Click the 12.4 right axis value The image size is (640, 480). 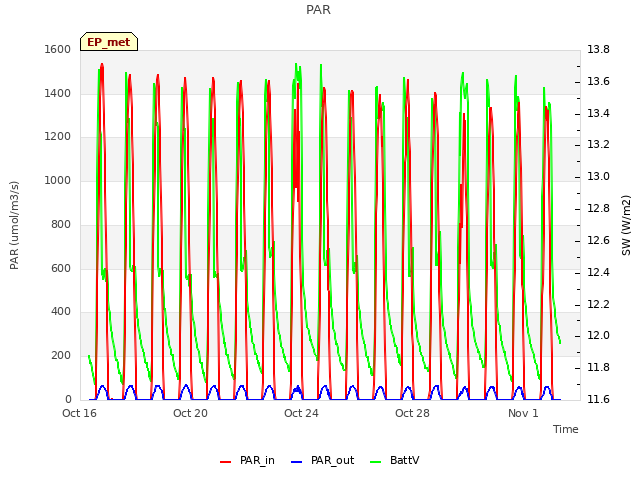[x=598, y=272]
